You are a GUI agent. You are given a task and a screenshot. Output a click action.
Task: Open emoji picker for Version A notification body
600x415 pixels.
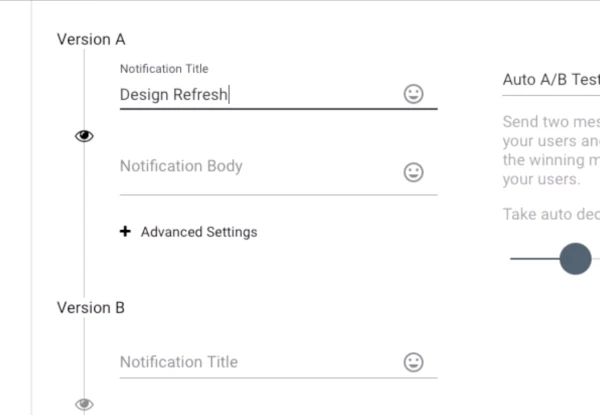[413, 172]
